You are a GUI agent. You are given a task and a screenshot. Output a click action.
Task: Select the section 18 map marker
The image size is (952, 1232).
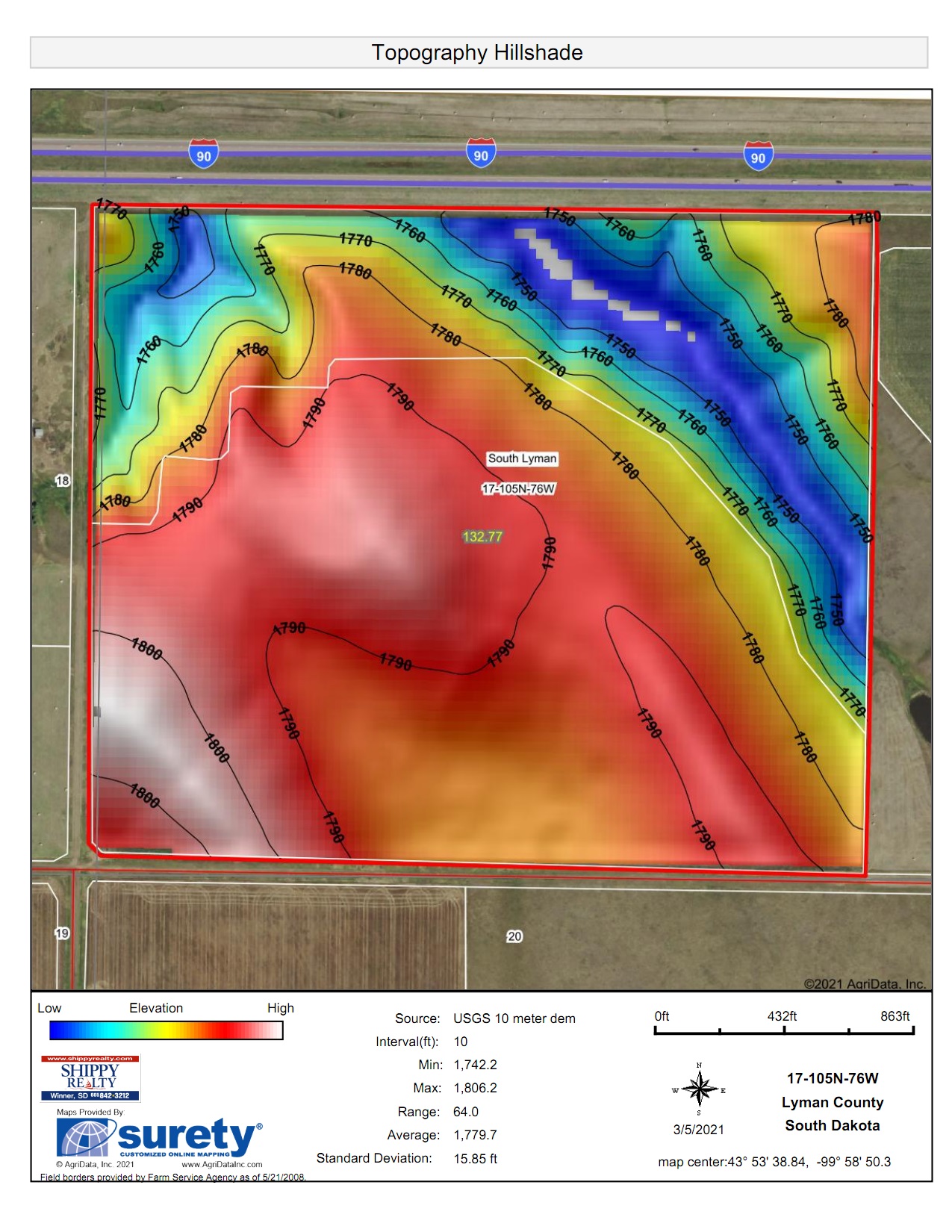pos(62,481)
